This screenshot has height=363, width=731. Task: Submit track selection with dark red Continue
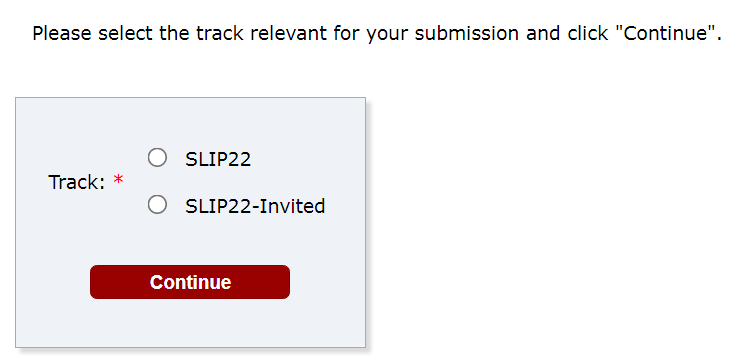[190, 282]
